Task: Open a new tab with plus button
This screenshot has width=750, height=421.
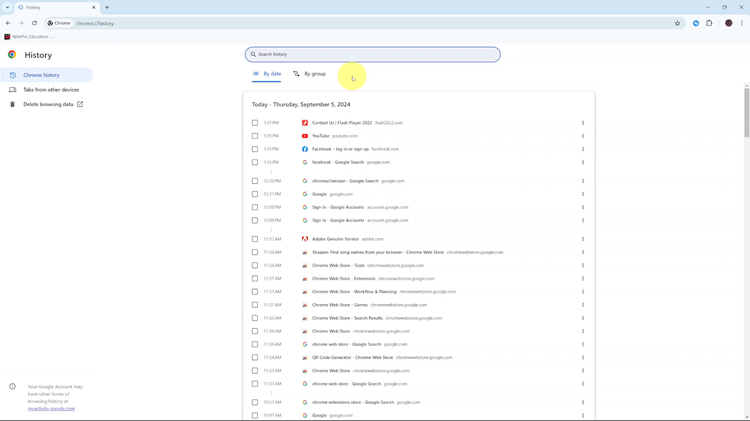Action: [x=107, y=7]
